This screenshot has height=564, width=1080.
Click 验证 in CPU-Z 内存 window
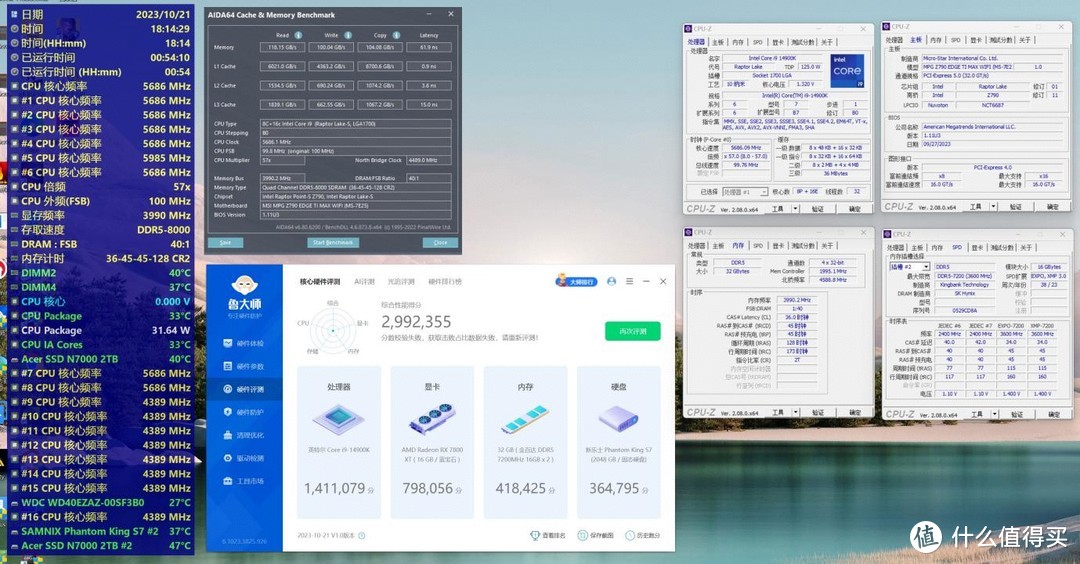tap(818, 412)
